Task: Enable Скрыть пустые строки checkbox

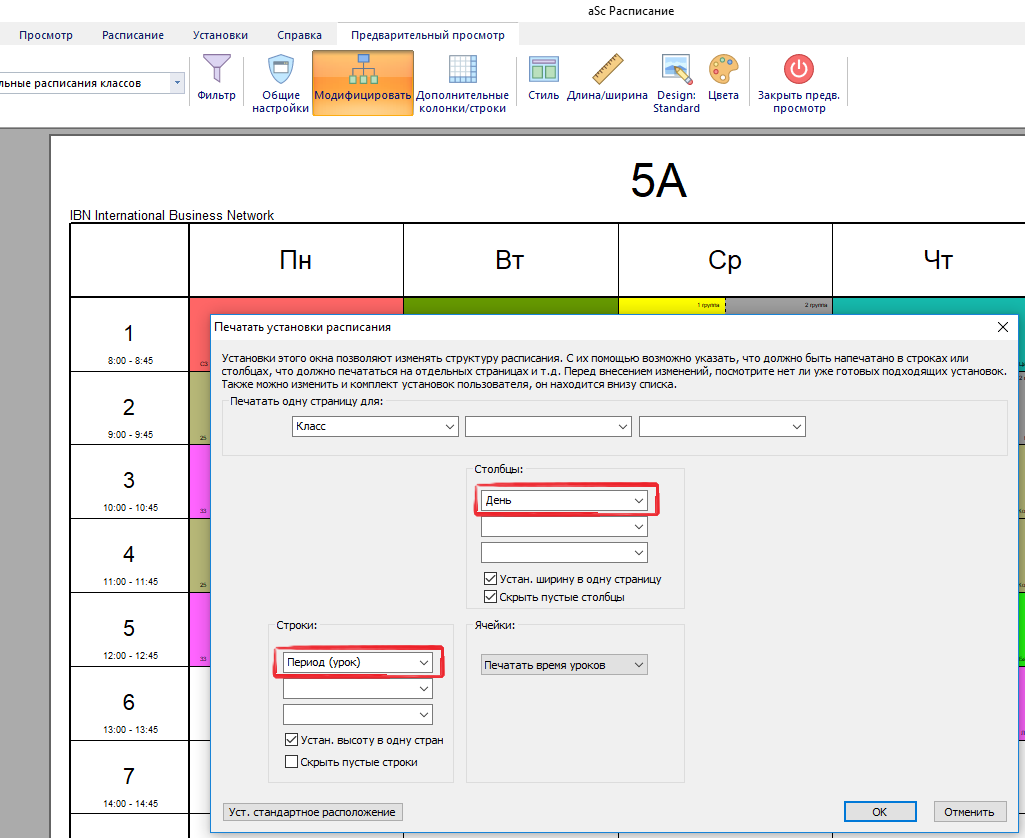Action: [x=292, y=762]
